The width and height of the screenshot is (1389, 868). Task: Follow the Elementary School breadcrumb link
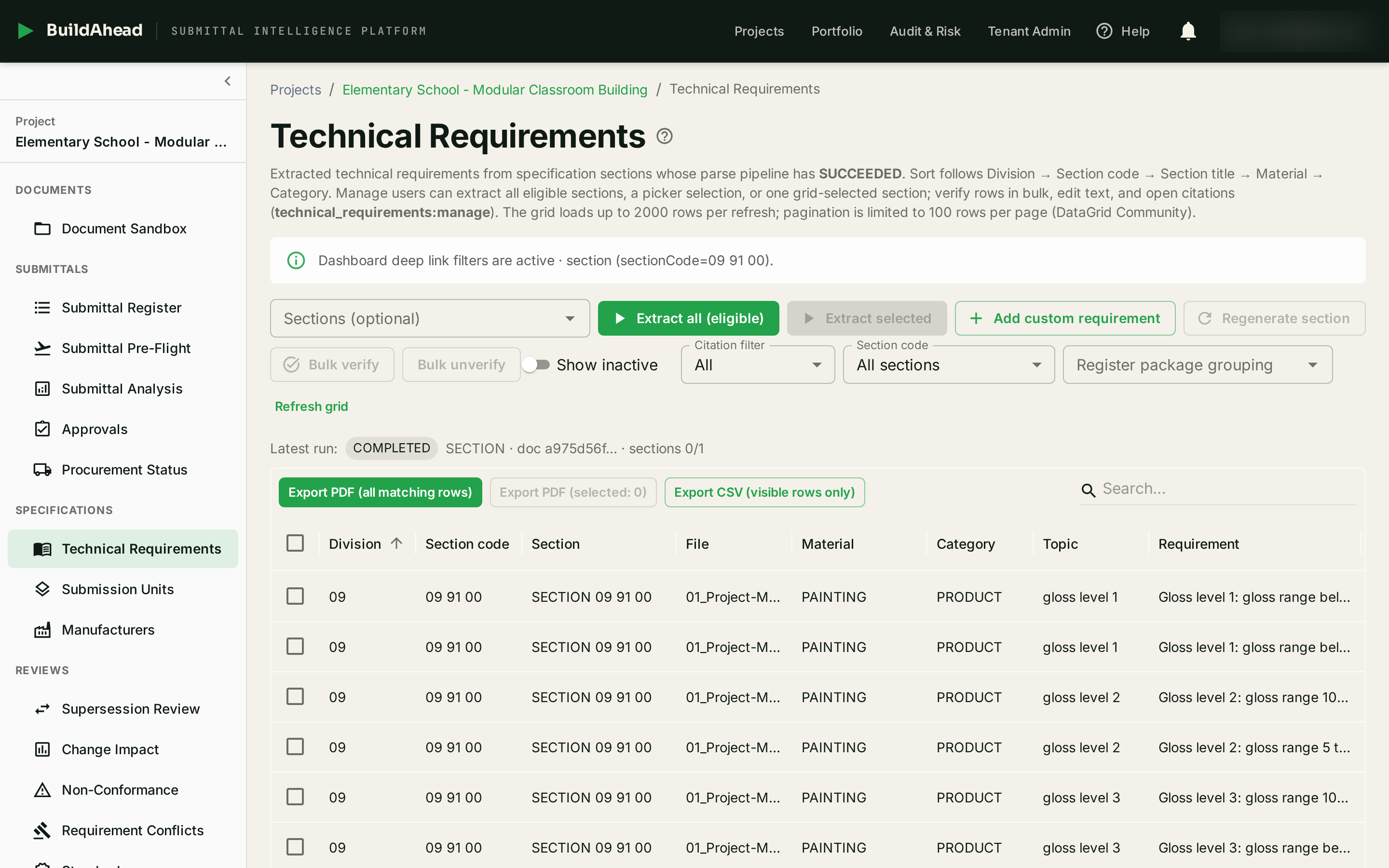coord(495,90)
